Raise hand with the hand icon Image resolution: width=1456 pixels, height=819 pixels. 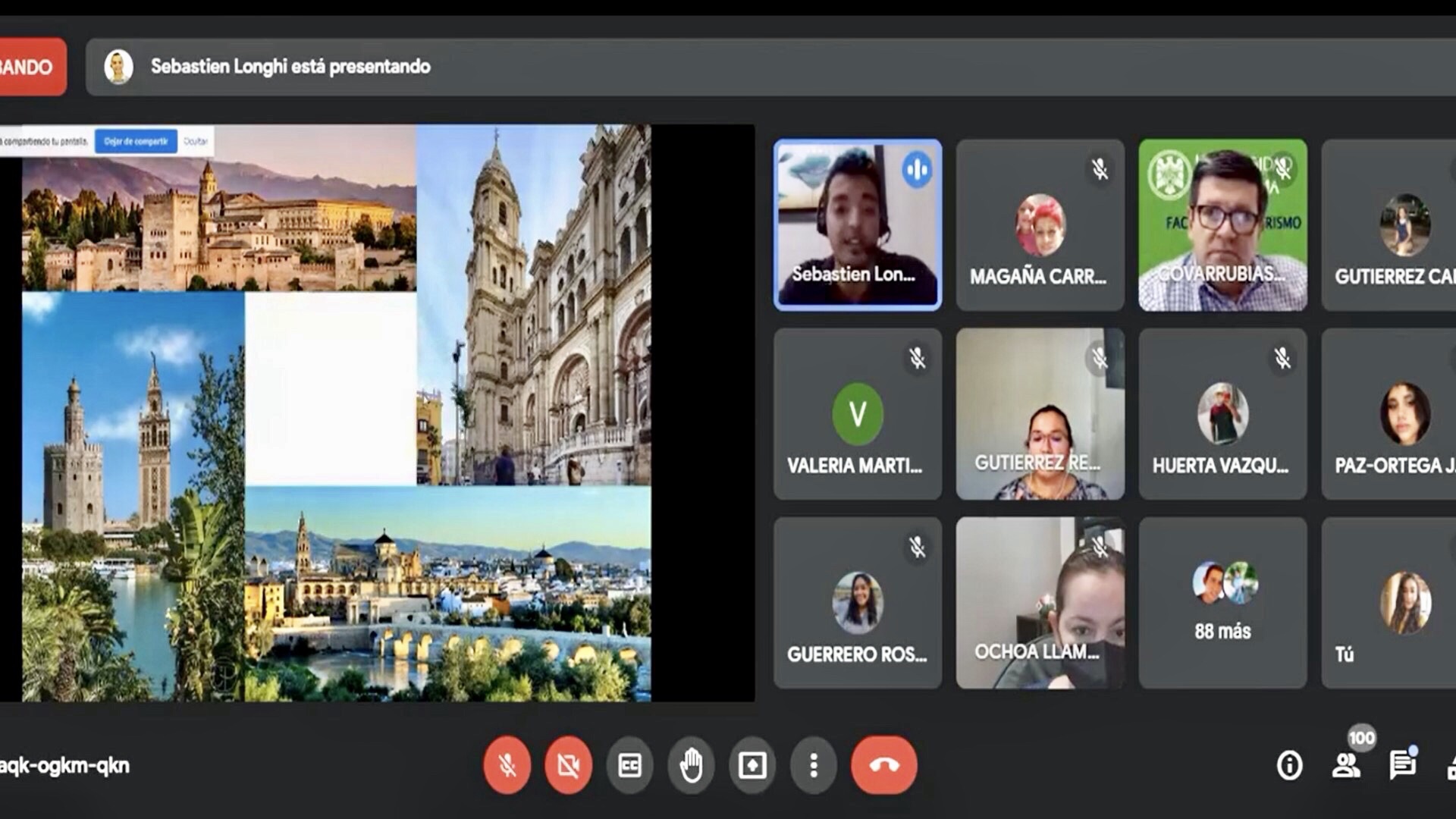click(691, 765)
